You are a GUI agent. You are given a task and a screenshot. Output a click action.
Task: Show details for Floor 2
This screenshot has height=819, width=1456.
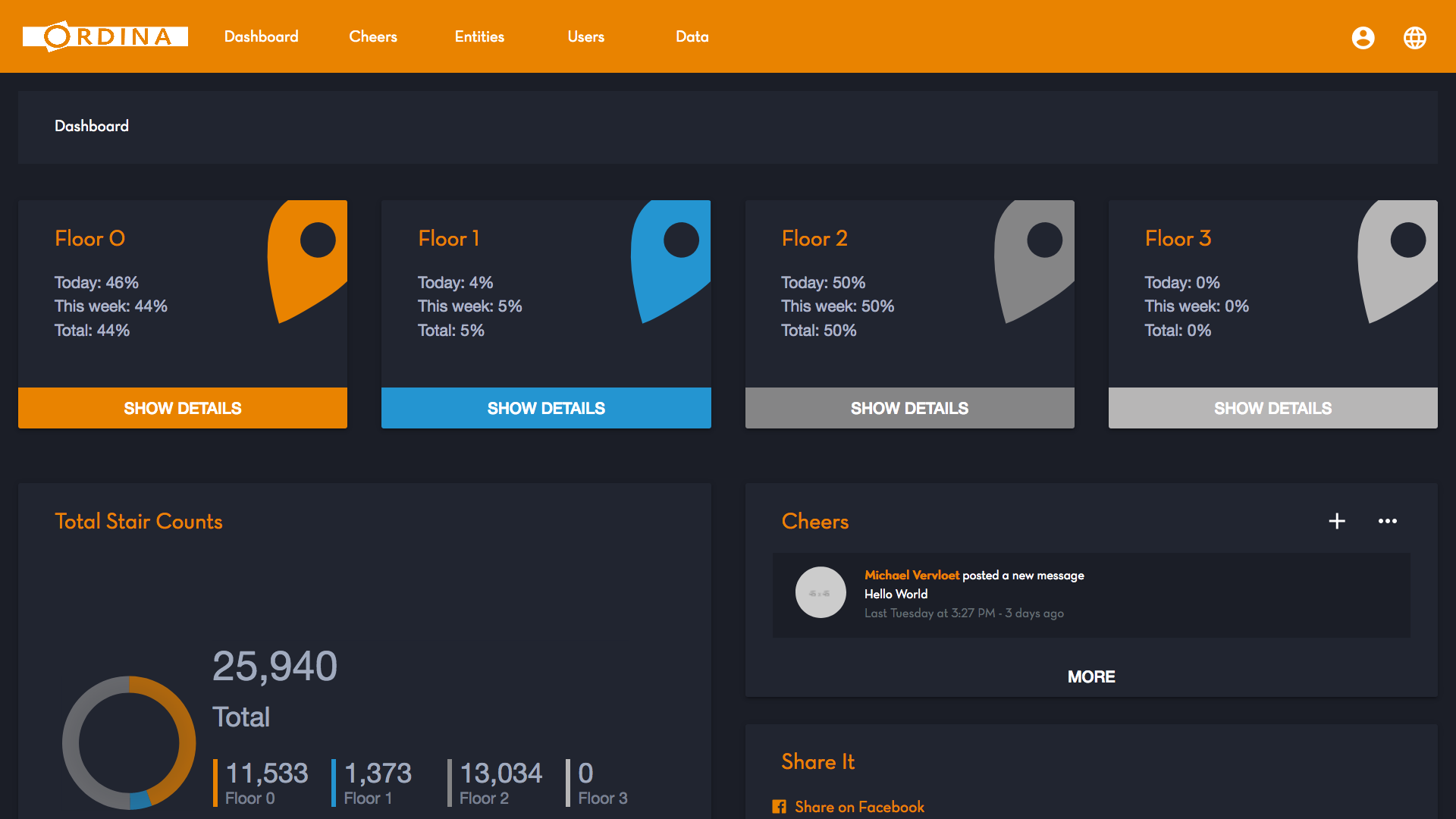pos(910,408)
